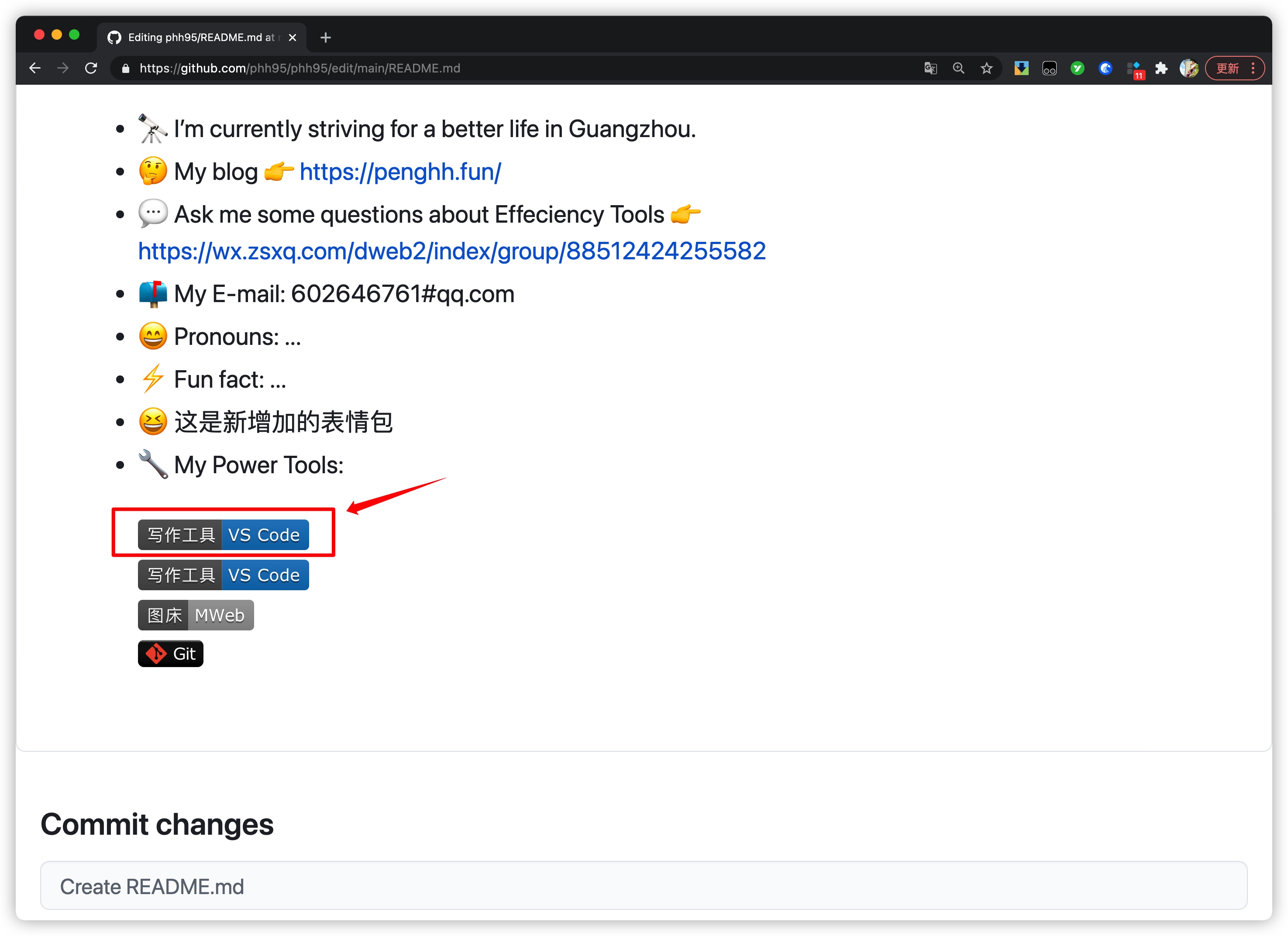Viewport: 1288px width, 936px height.
Task: Click the Create README.md commit message field
Action: 644,886
